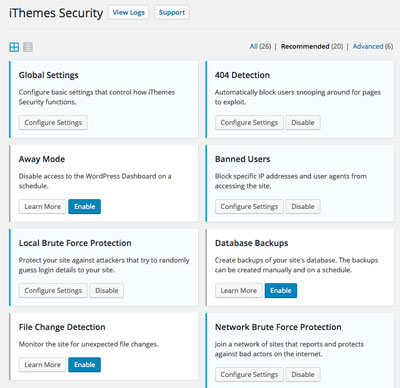This screenshot has width=400, height=388.
Task: Click the Local Brute Force Protection heading
Action: [75, 243]
